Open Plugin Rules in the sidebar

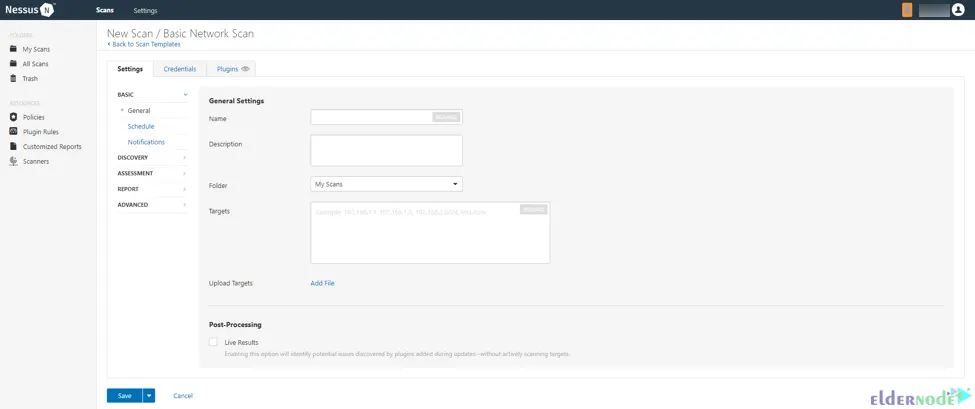[40, 132]
